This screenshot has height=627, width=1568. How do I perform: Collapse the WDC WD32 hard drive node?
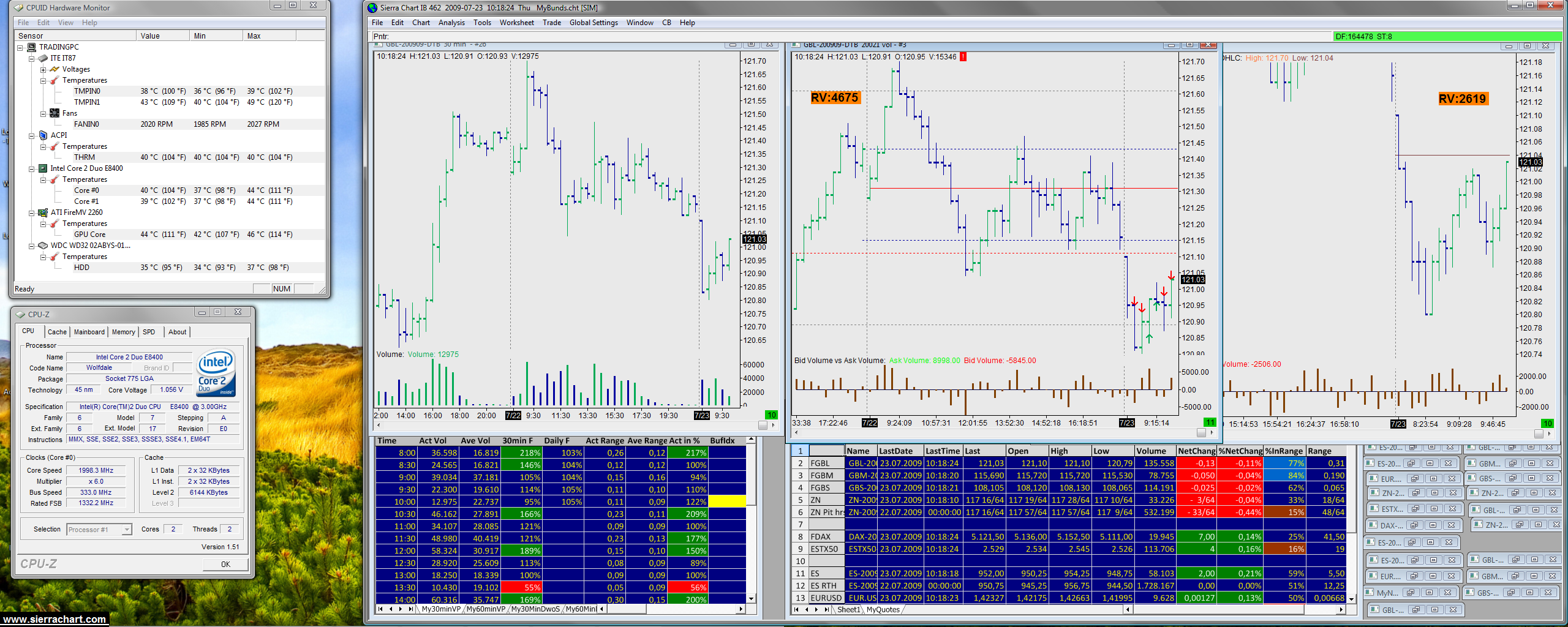coord(32,246)
